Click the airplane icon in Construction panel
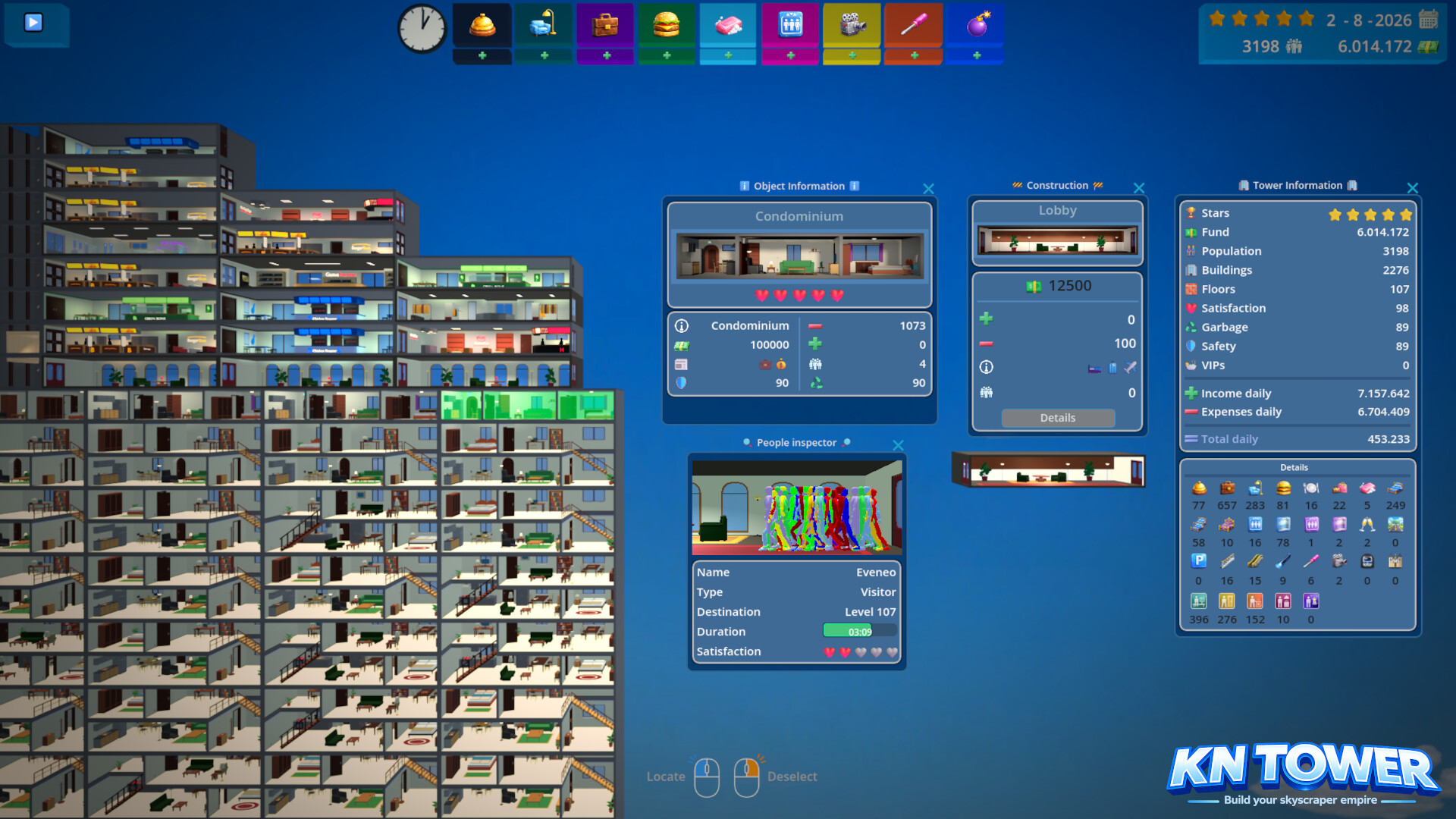The width and height of the screenshot is (1456, 819). click(1130, 368)
